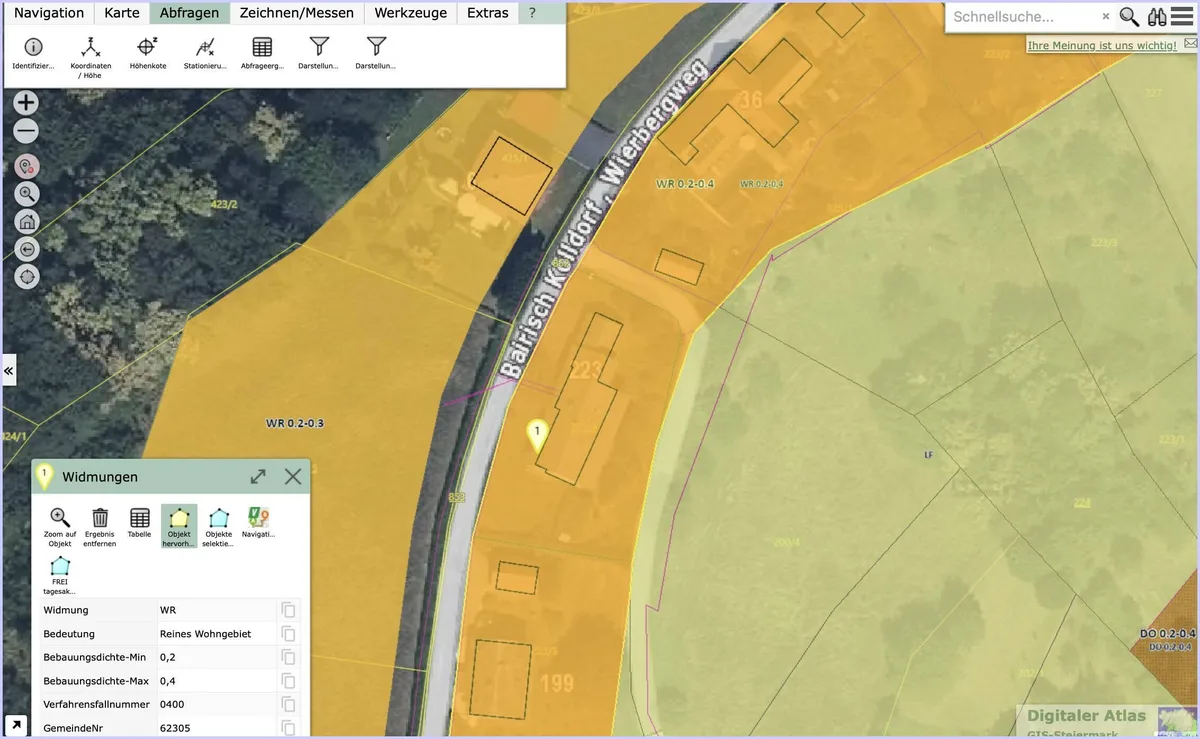
Task: Switch to the Zeichnen/Messen tab
Action: (x=297, y=13)
